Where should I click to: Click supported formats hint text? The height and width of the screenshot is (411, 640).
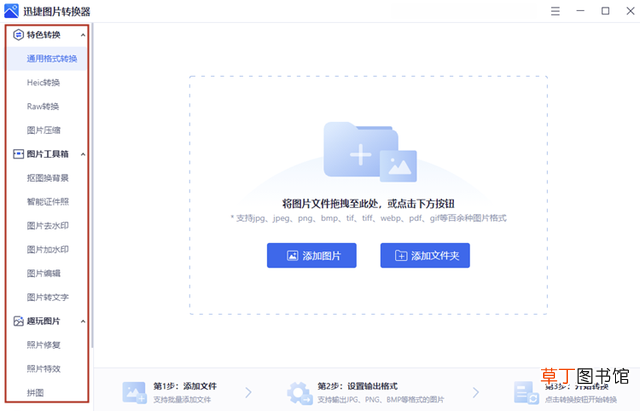coord(368,218)
